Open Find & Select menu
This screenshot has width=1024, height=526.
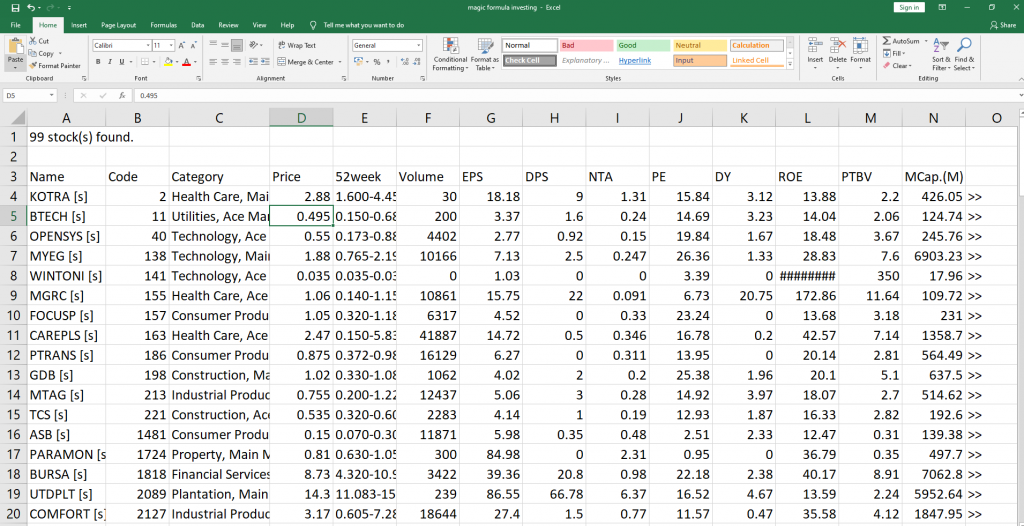(963, 54)
